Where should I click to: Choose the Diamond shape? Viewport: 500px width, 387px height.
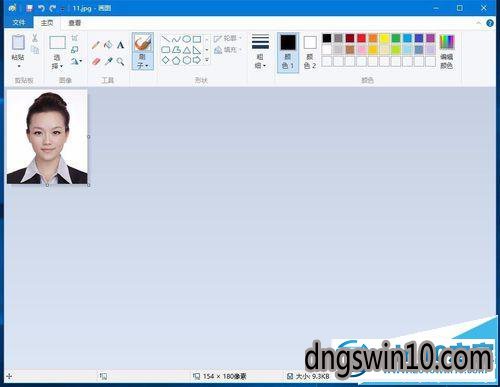tap(166, 60)
